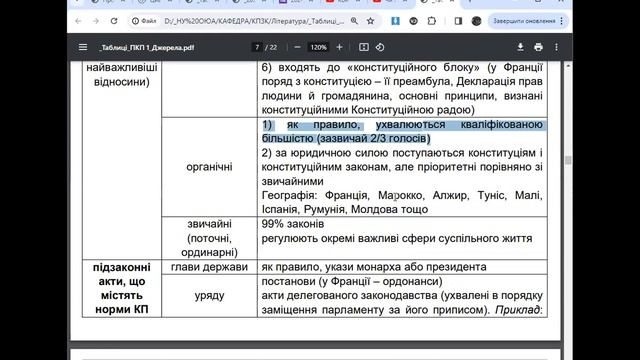Rotate the PDF counterclockwise

[380, 47]
